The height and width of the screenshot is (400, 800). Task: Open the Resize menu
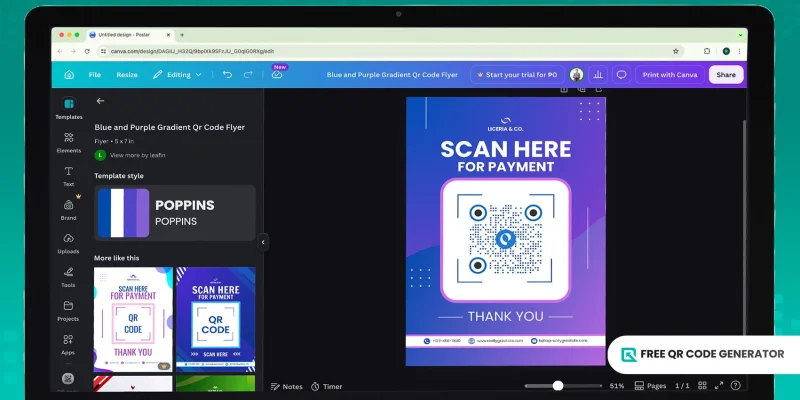coord(127,74)
